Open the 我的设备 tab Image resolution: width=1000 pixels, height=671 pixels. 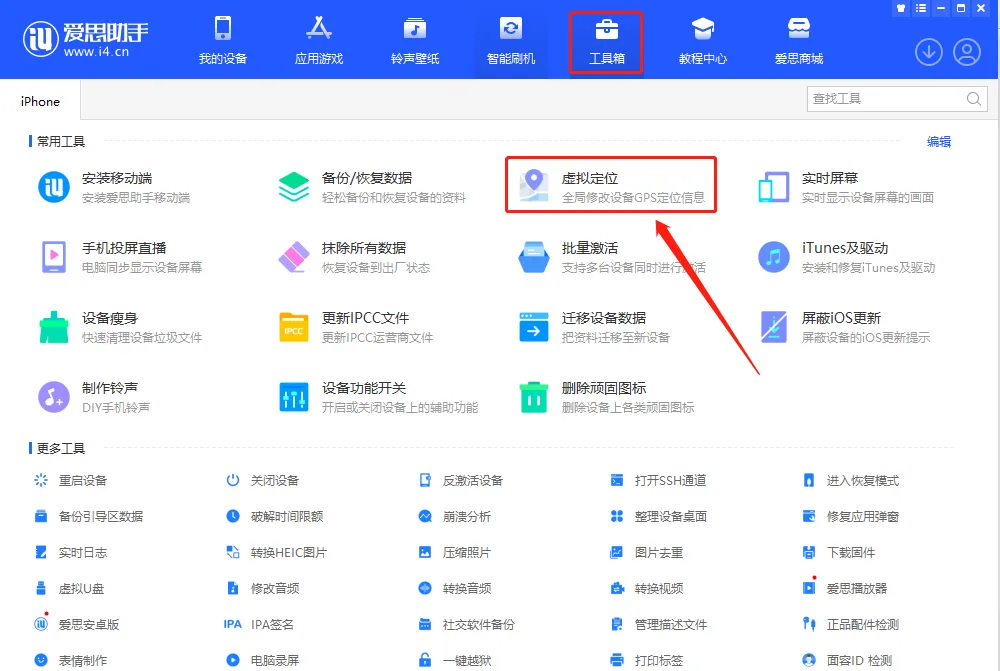(x=223, y=40)
